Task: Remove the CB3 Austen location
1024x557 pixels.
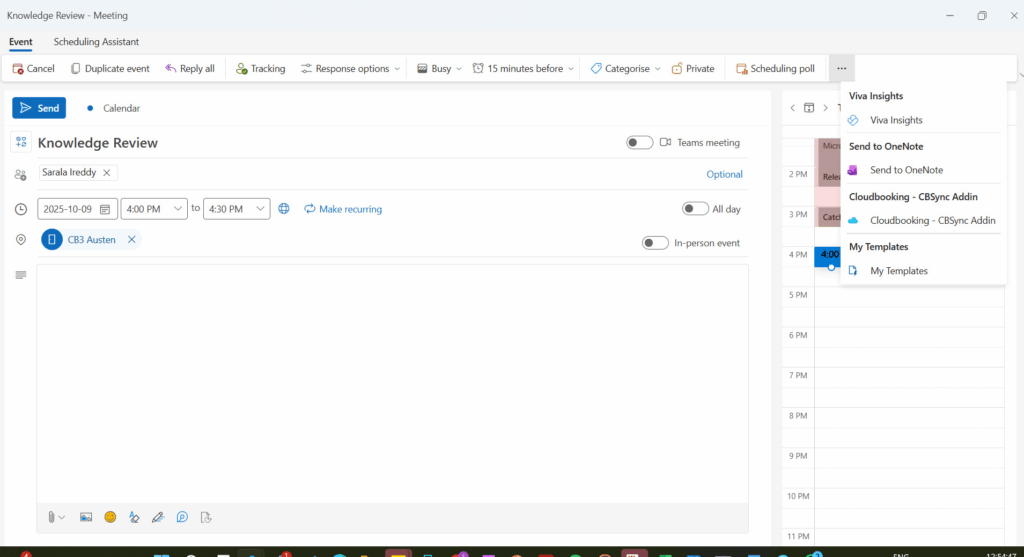Action: click(x=131, y=240)
